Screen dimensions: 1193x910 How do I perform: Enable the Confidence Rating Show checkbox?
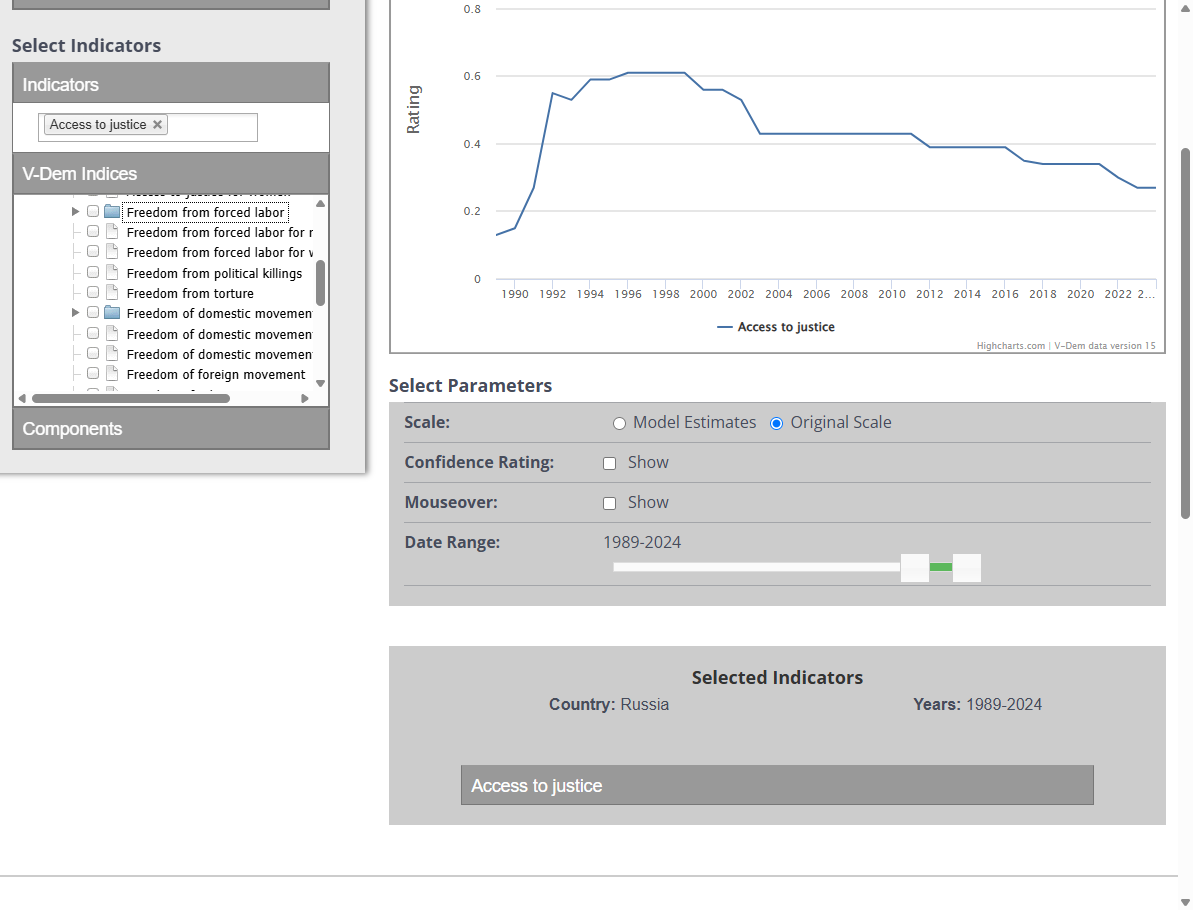pyautogui.click(x=609, y=463)
